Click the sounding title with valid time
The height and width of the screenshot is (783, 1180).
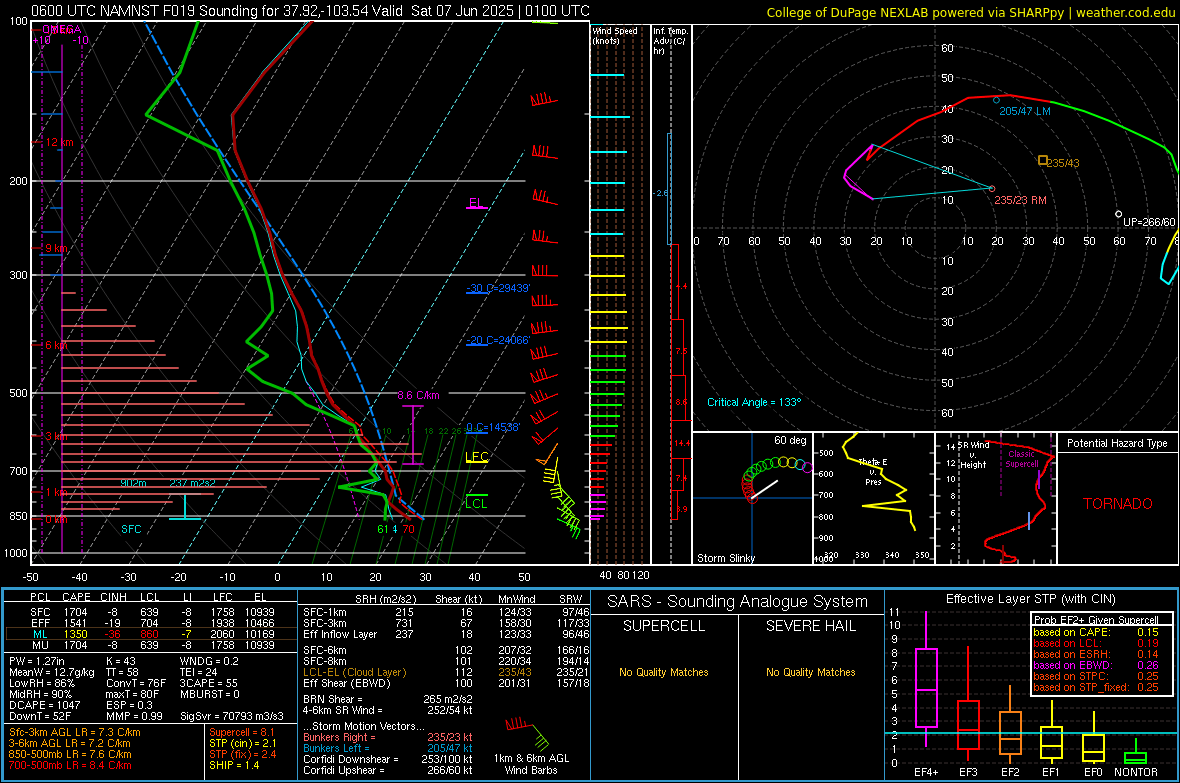[310, 11]
